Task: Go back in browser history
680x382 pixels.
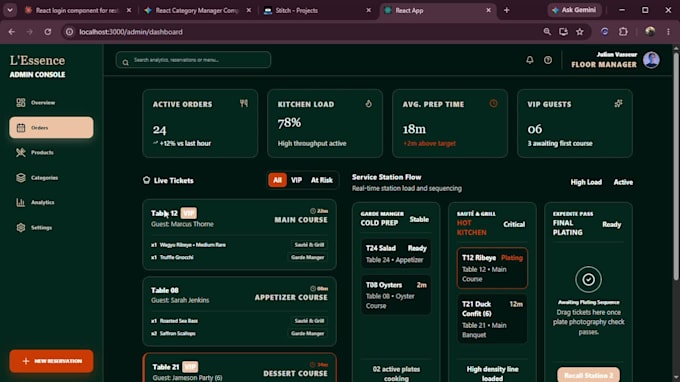Action: (12, 32)
